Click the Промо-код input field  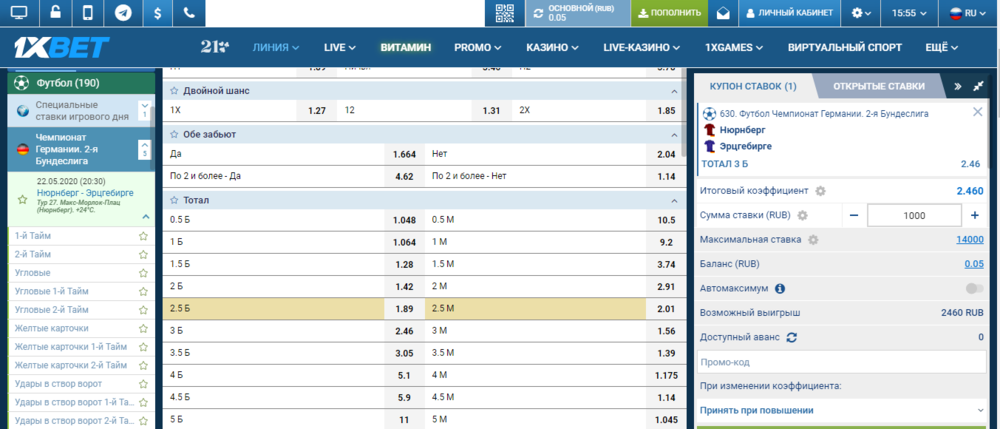tap(841, 362)
